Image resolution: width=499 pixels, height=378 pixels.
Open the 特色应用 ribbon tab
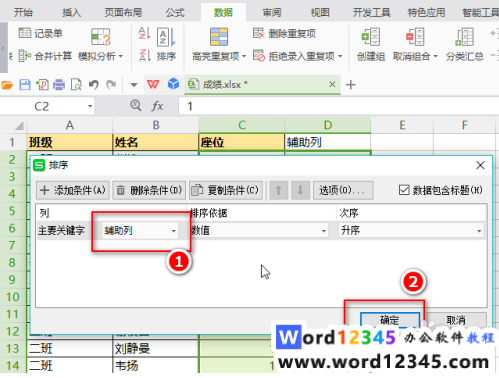[426, 13]
